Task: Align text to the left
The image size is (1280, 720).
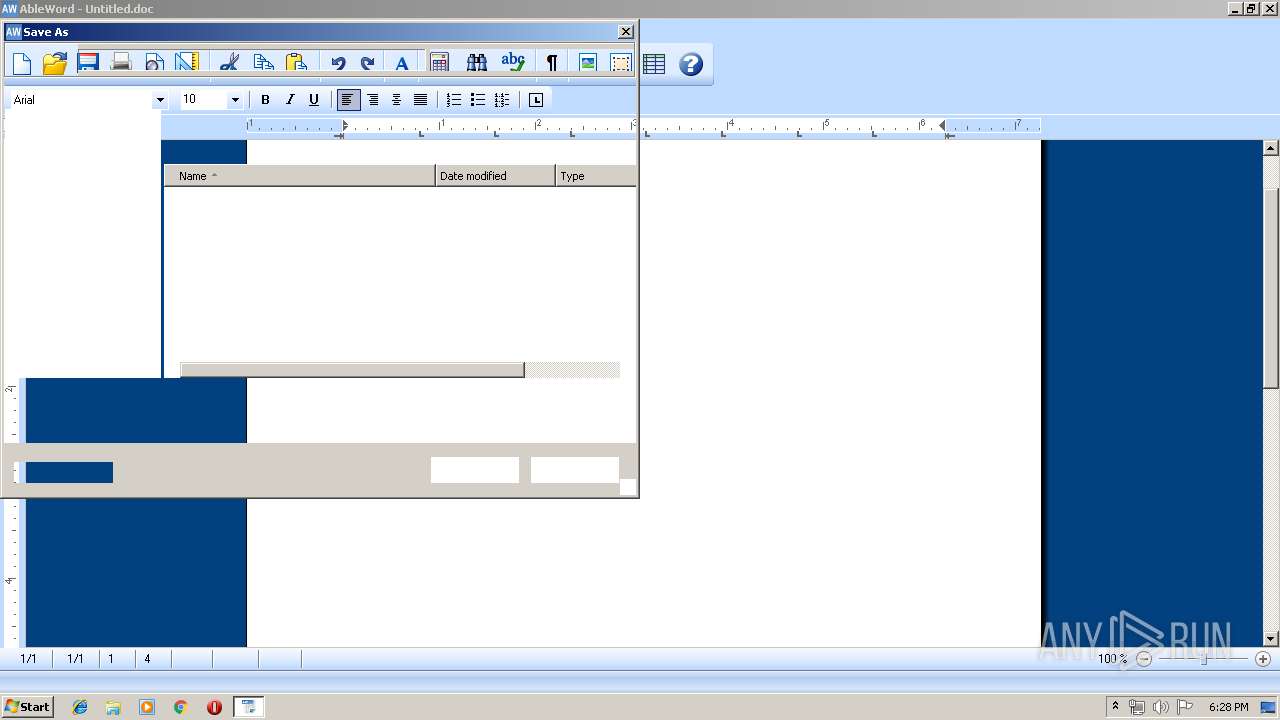Action: (348, 100)
